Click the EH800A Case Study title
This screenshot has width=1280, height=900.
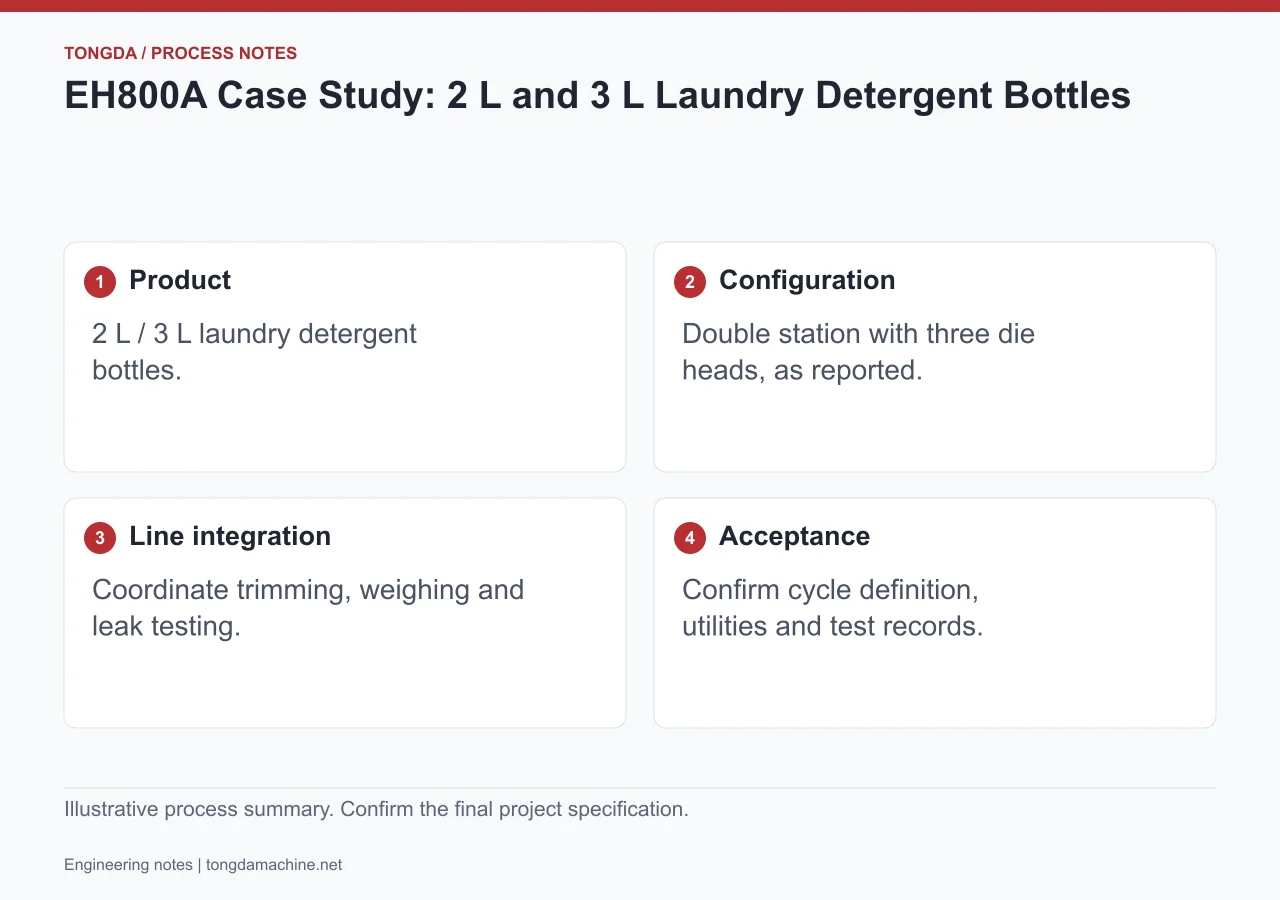pyautogui.click(x=597, y=96)
